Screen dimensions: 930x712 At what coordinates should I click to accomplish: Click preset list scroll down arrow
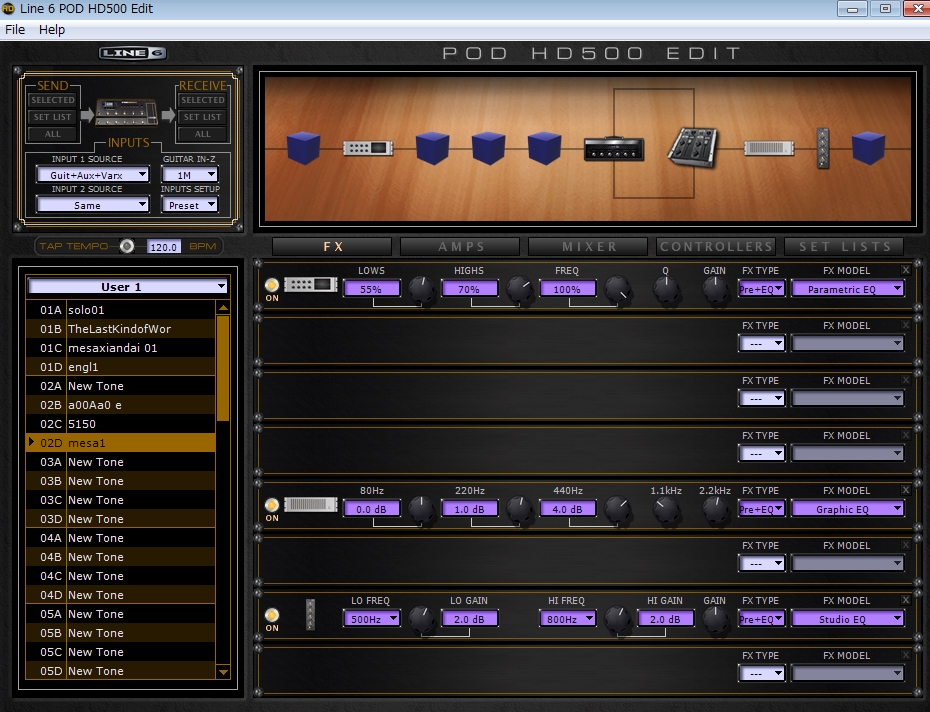point(223,672)
